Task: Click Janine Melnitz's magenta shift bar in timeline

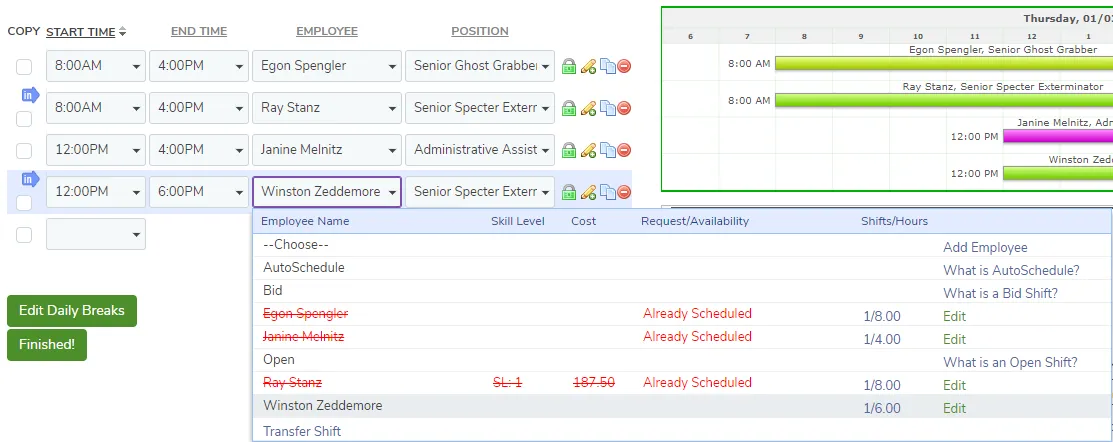Action: pyautogui.click(x=1058, y=136)
